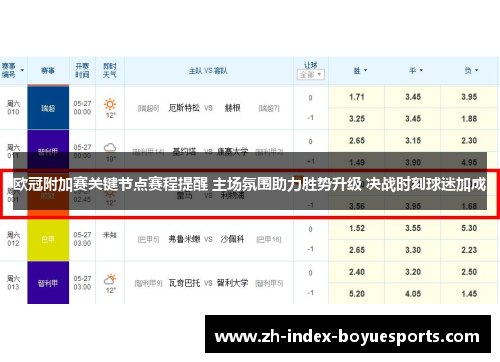
Task: Click kickoff time 05-27 03:00 for 巴甲 match
Action: (82, 239)
